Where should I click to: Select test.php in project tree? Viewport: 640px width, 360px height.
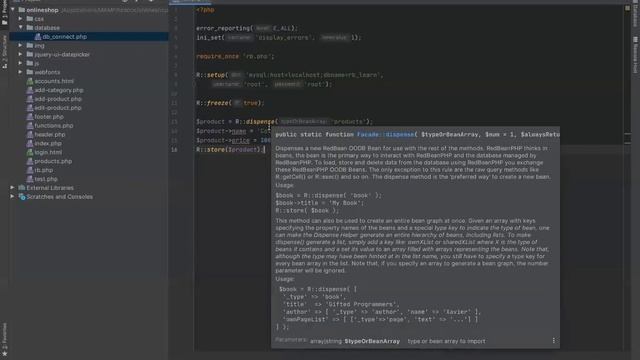(x=46, y=179)
